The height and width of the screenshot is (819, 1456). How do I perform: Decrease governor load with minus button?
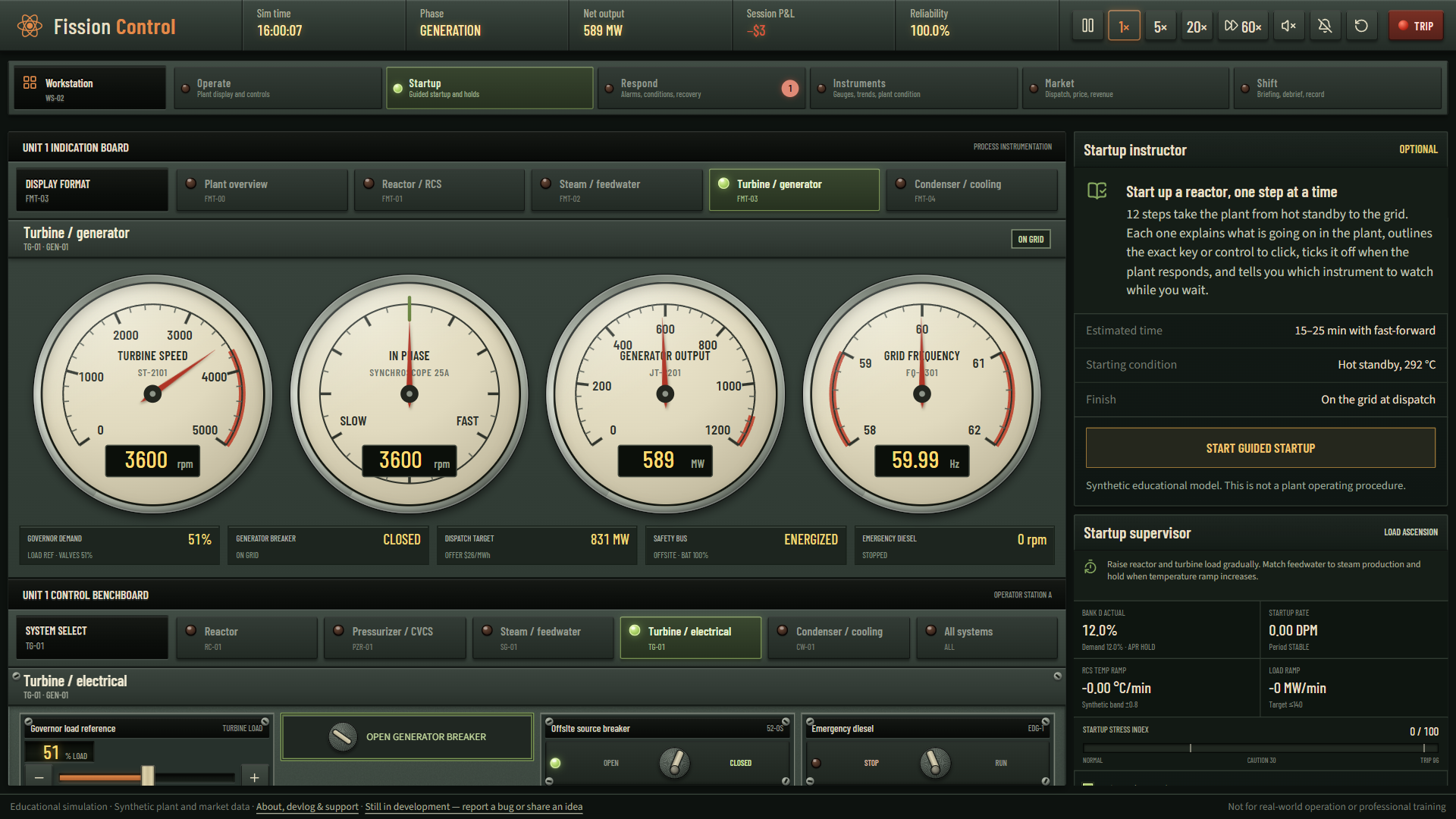tap(39, 777)
